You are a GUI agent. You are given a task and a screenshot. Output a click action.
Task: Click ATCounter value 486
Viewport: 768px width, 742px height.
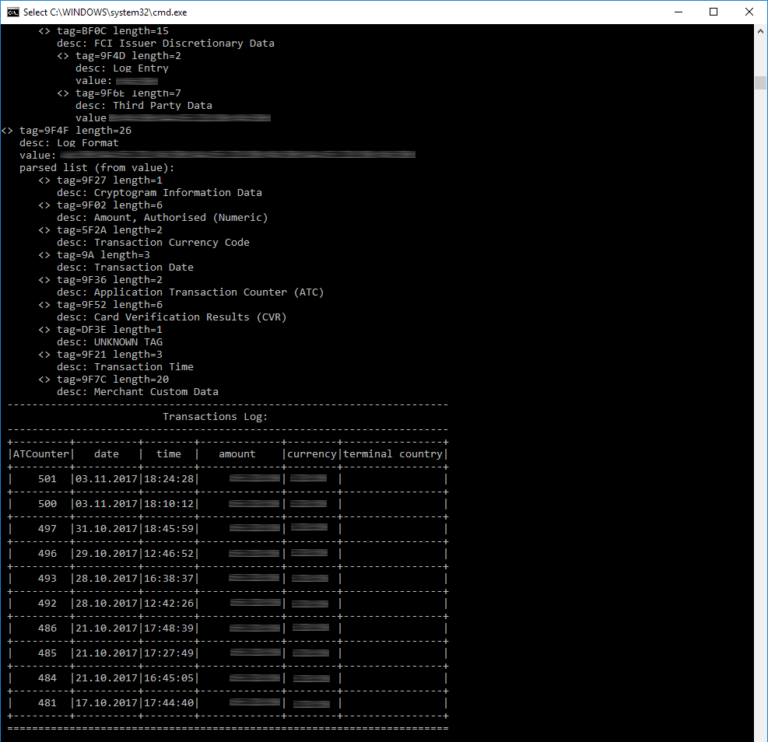coord(48,628)
